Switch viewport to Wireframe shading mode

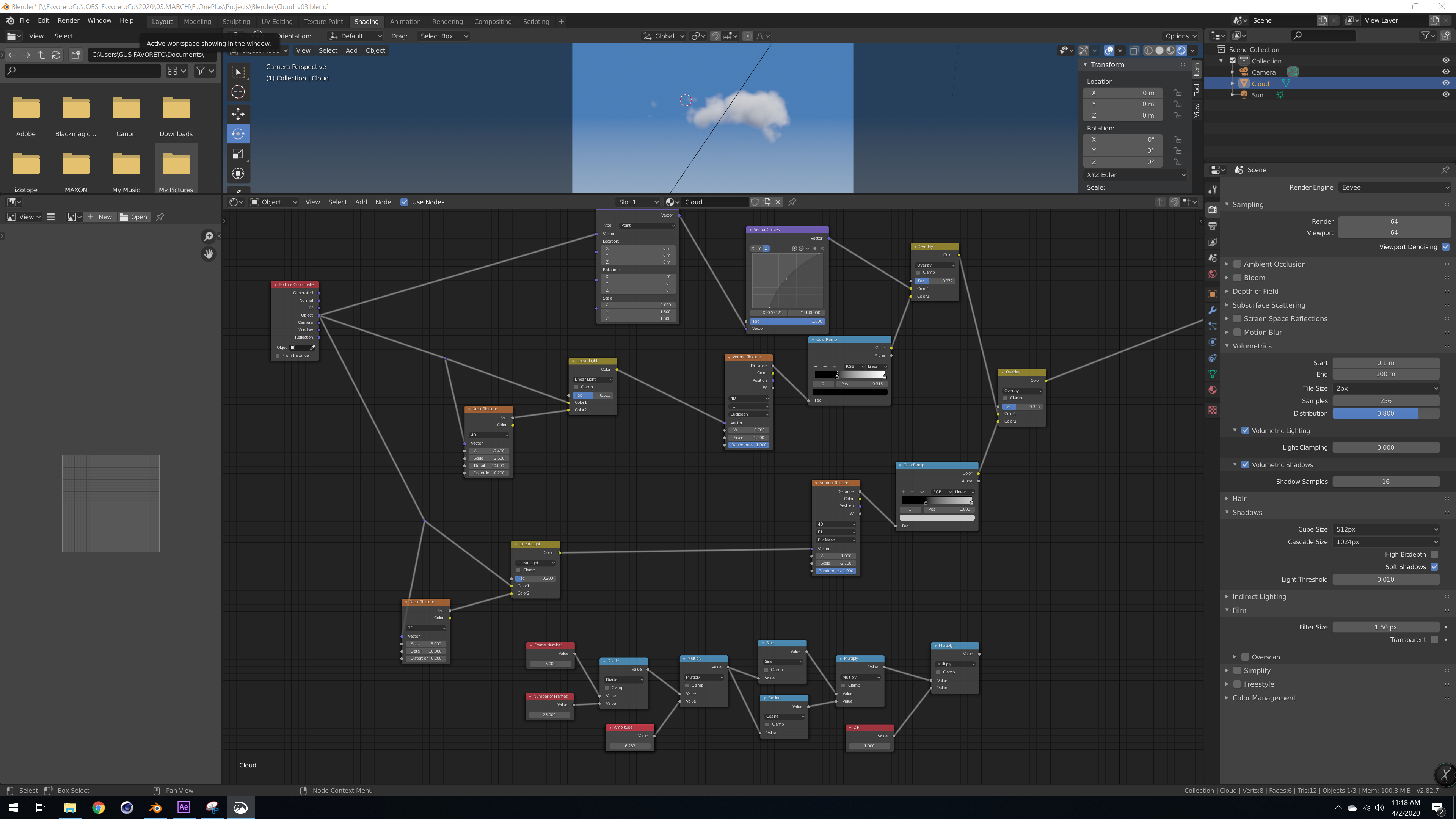click(1148, 50)
